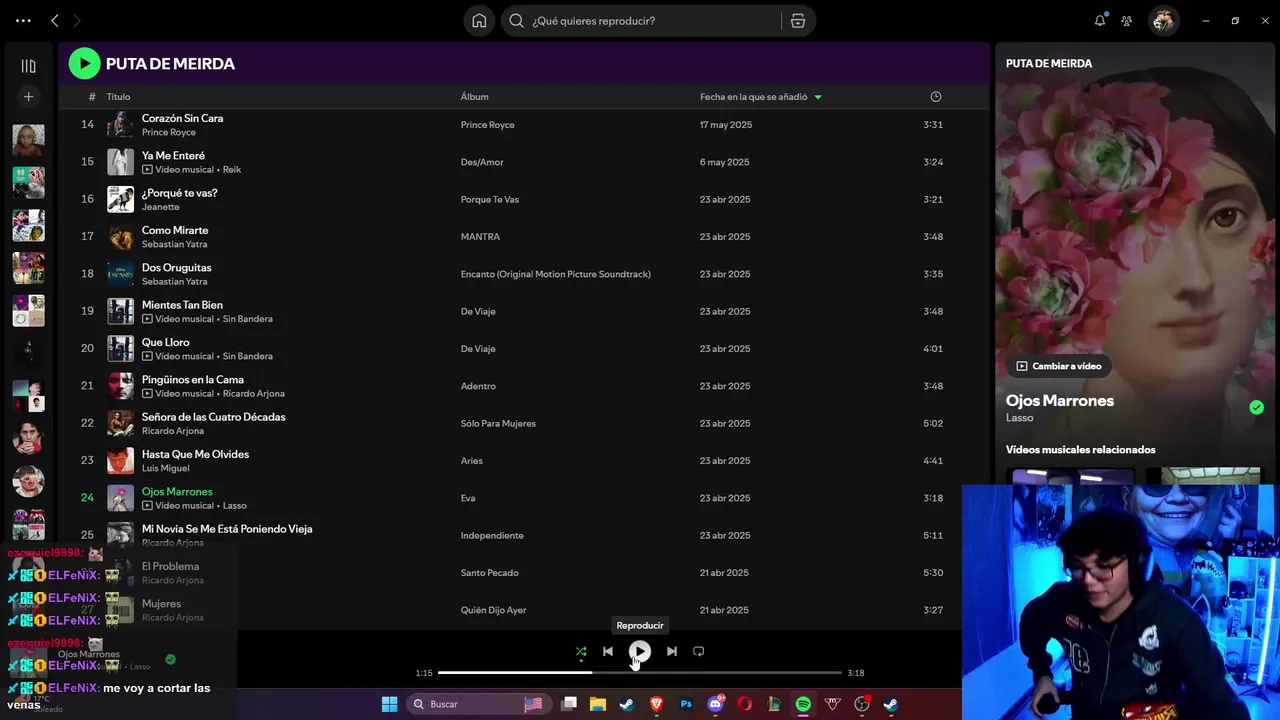Viewport: 1280px width, 720px height.
Task: Open Discord from taskbar
Action: [x=715, y=704]
